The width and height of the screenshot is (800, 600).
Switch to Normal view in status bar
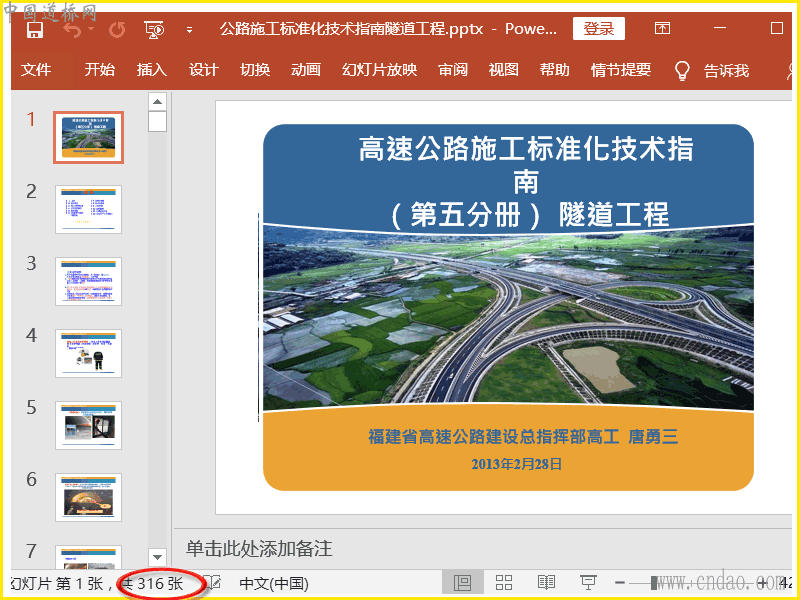(x=462, y=583)
